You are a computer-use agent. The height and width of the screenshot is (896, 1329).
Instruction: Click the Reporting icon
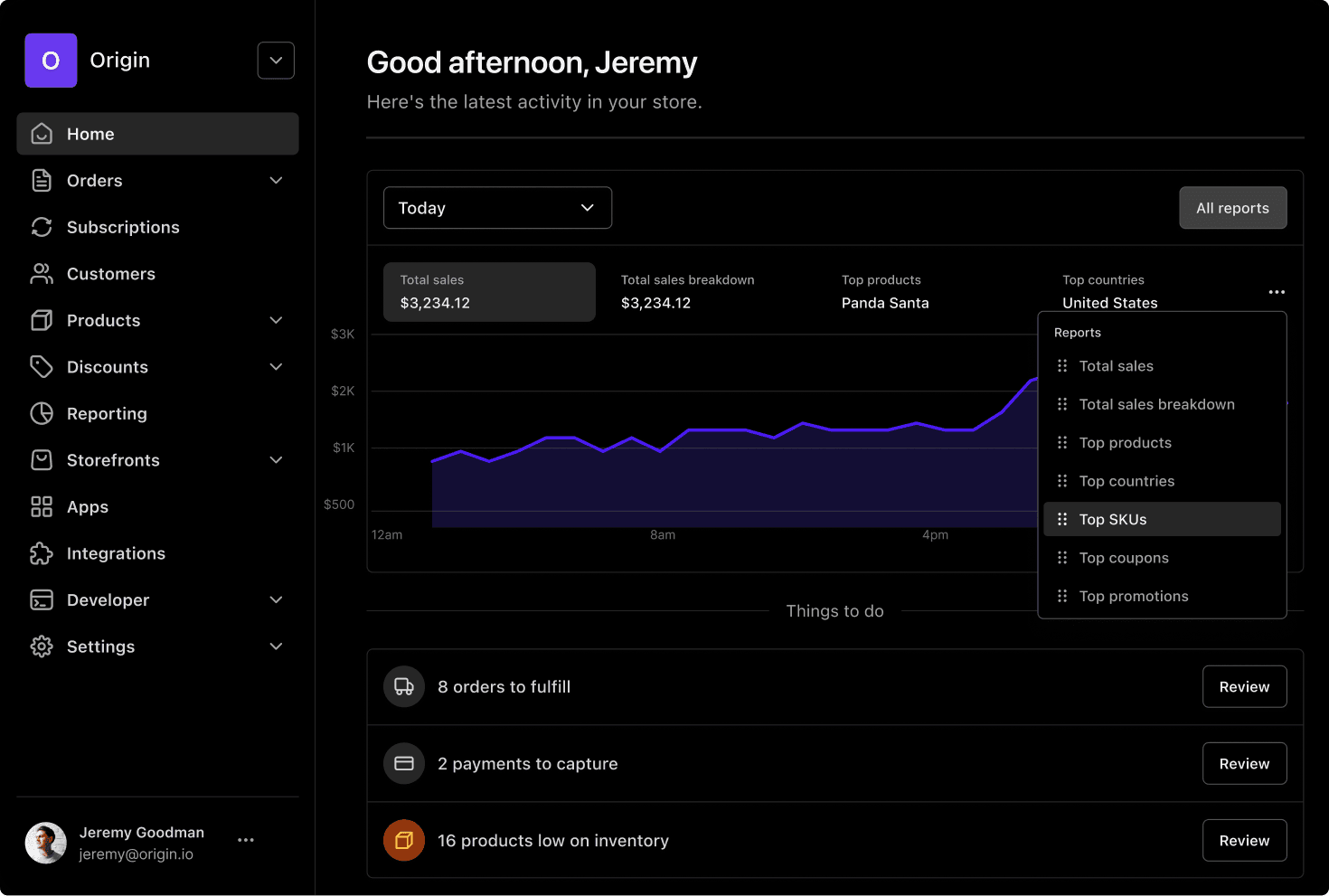[x=42, y=413]
